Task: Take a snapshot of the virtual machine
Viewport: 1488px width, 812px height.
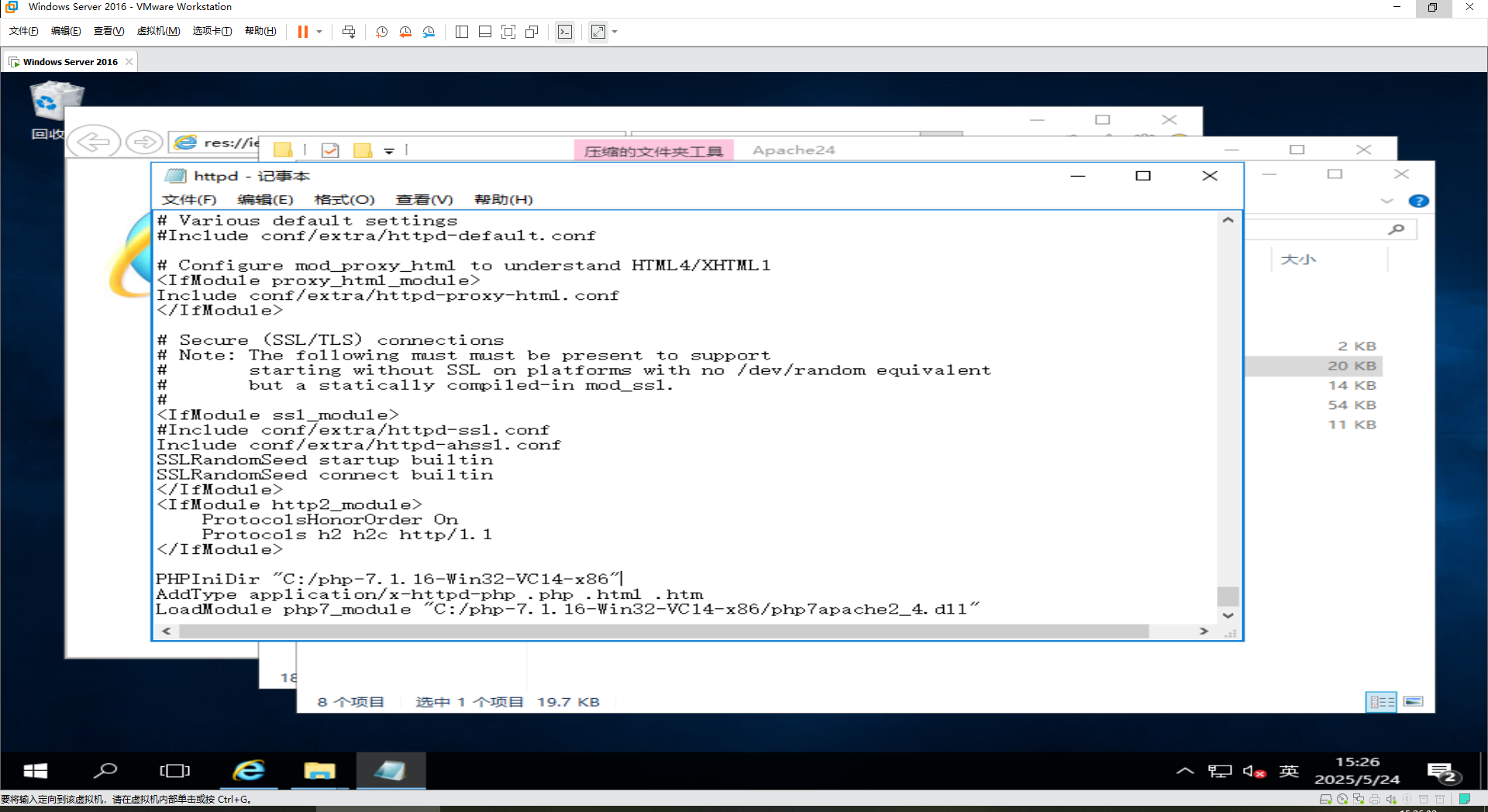Action: click(381, 32)
